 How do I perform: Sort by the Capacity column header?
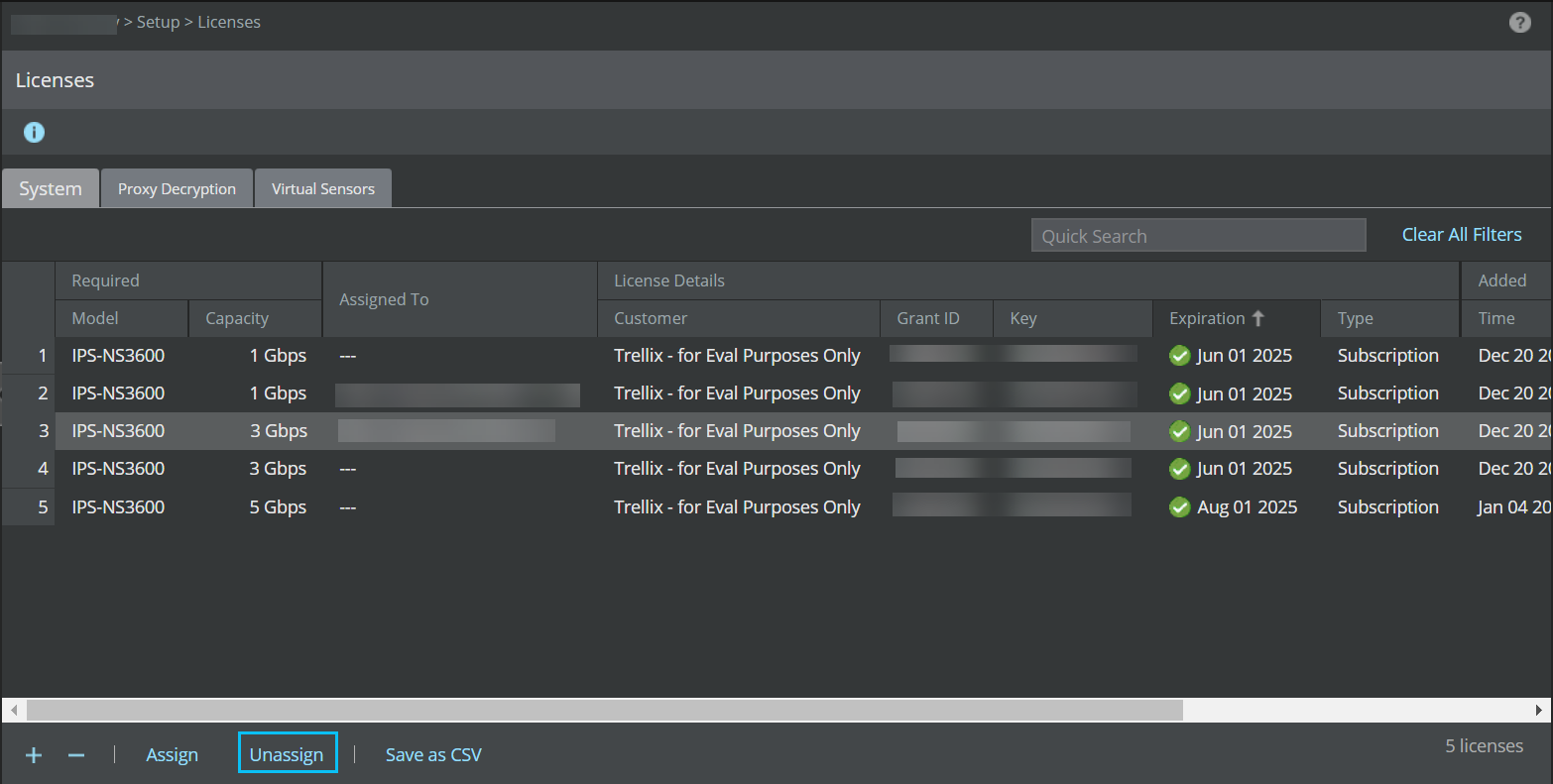tap(255, 318)
